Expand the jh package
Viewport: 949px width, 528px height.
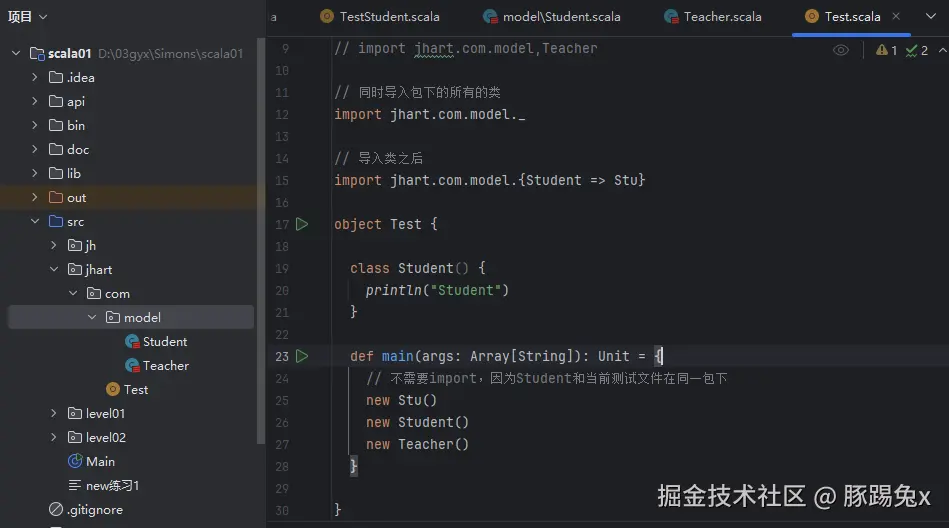coord(54,245)
